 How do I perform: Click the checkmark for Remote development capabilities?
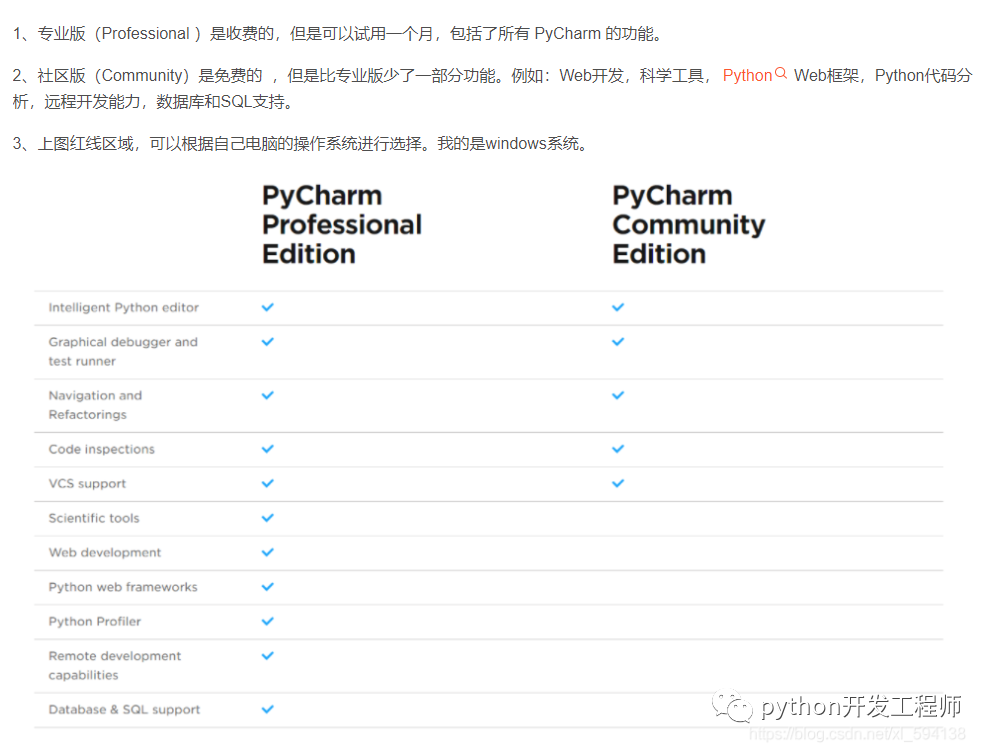click(x=268, y=655)
